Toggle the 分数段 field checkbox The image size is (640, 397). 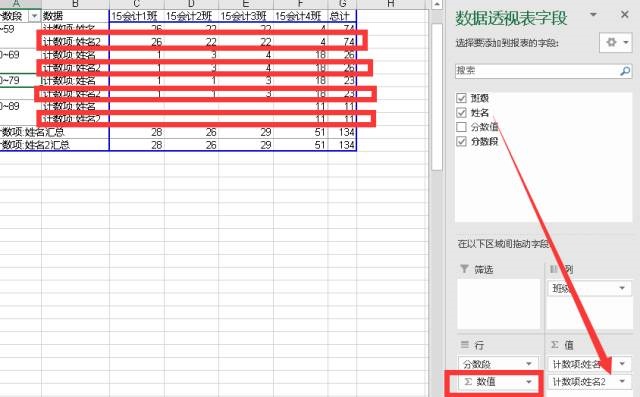click(x=461, y=141)
